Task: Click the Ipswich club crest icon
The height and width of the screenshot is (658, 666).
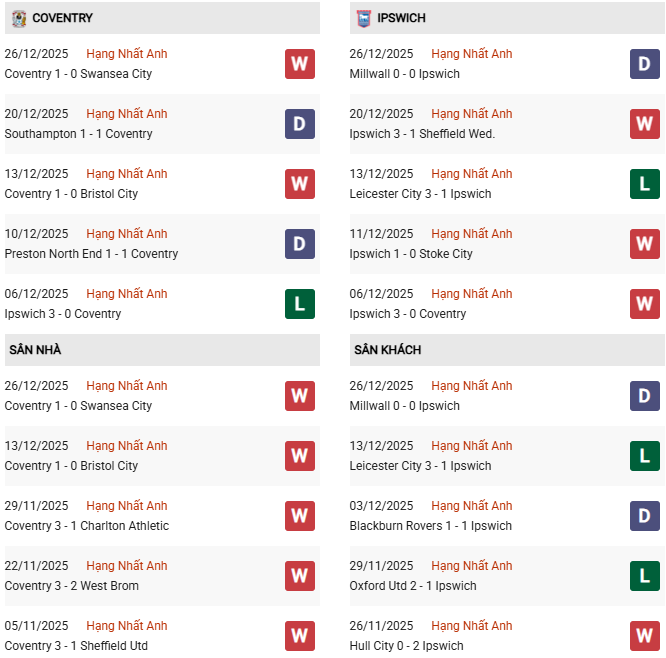Action: click(364, 18)
